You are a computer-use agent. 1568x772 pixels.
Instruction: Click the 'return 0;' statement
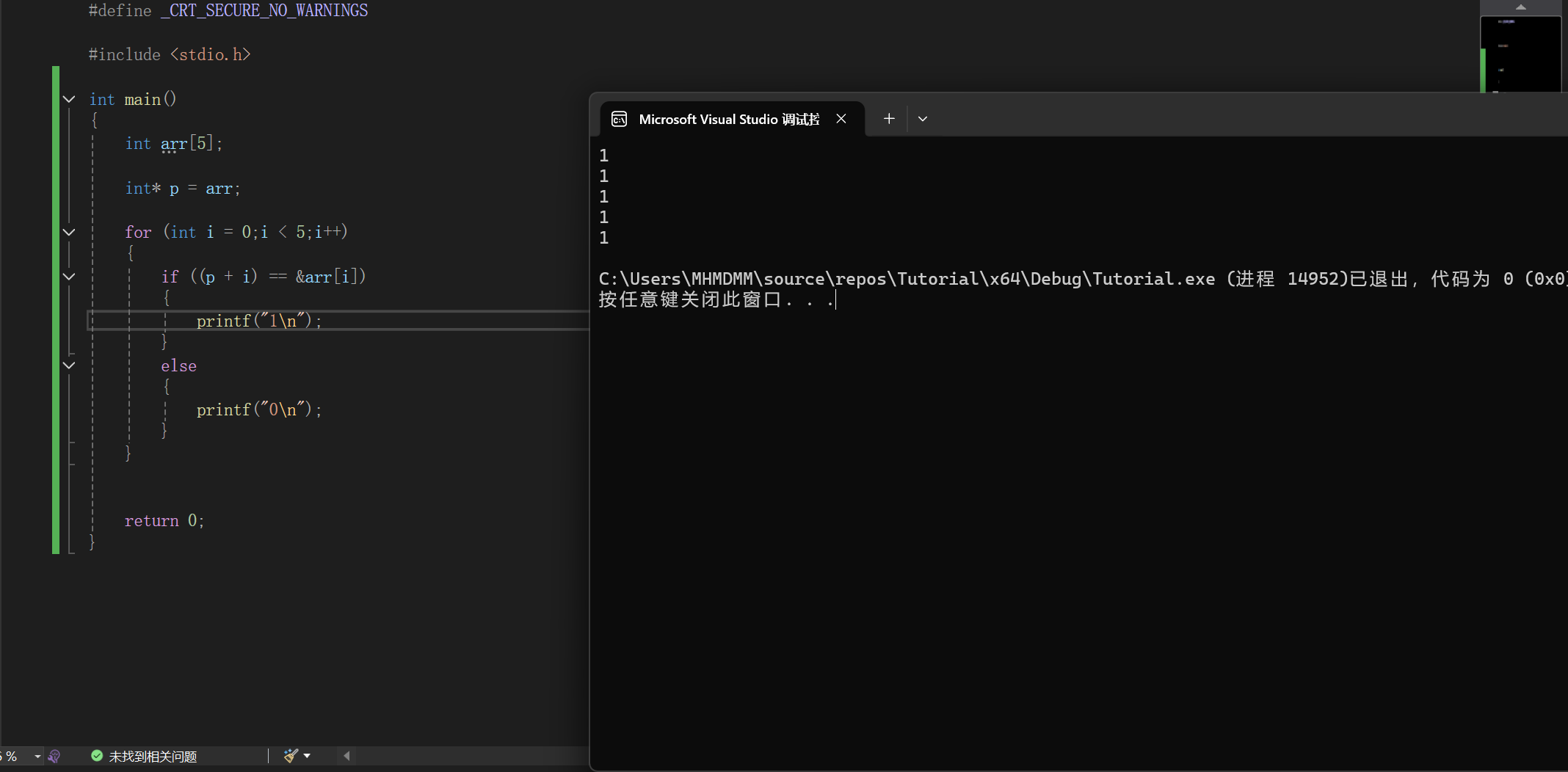coord(164,520)
